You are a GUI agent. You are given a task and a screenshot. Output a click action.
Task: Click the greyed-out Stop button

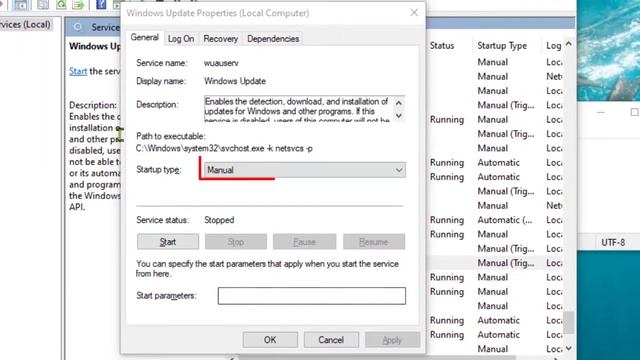coord(236,242)
